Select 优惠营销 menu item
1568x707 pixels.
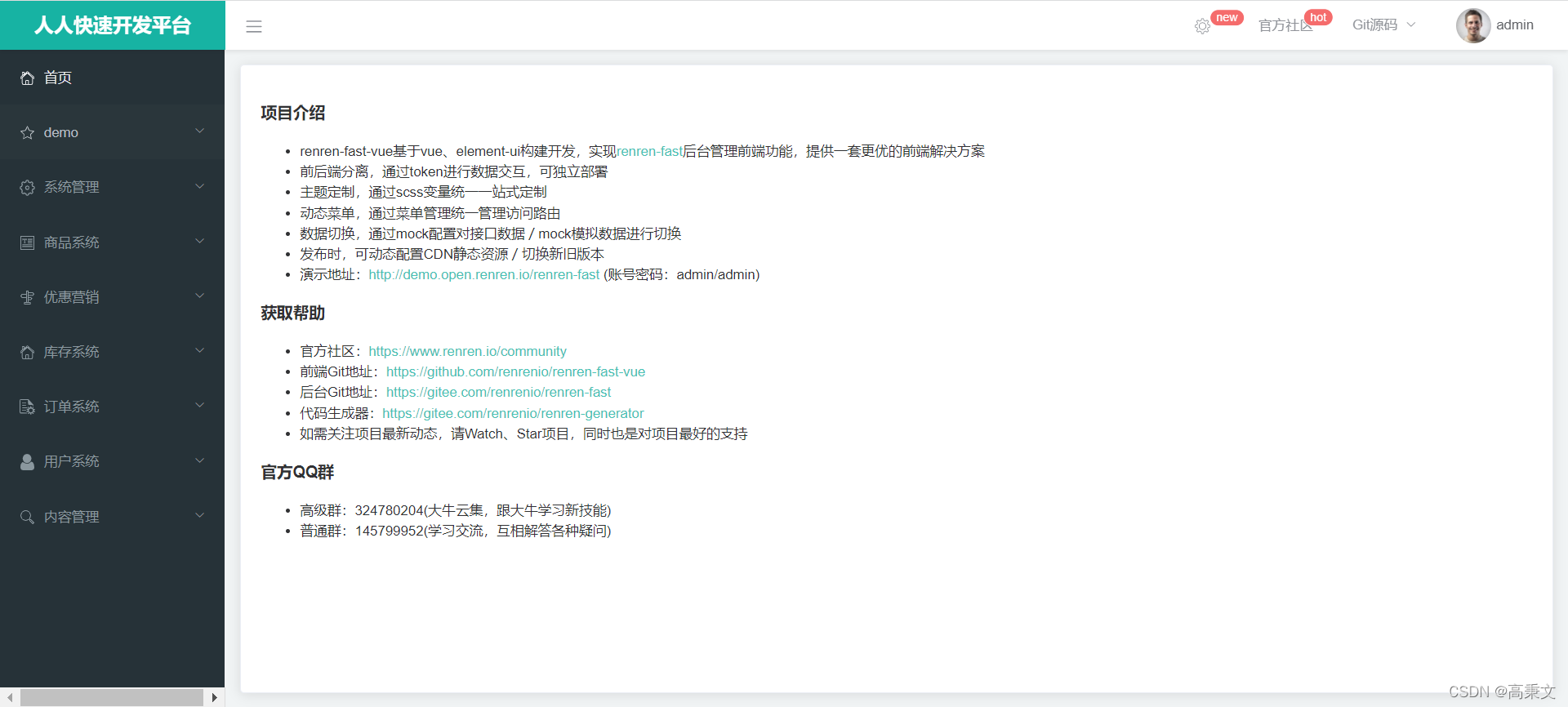112,297
